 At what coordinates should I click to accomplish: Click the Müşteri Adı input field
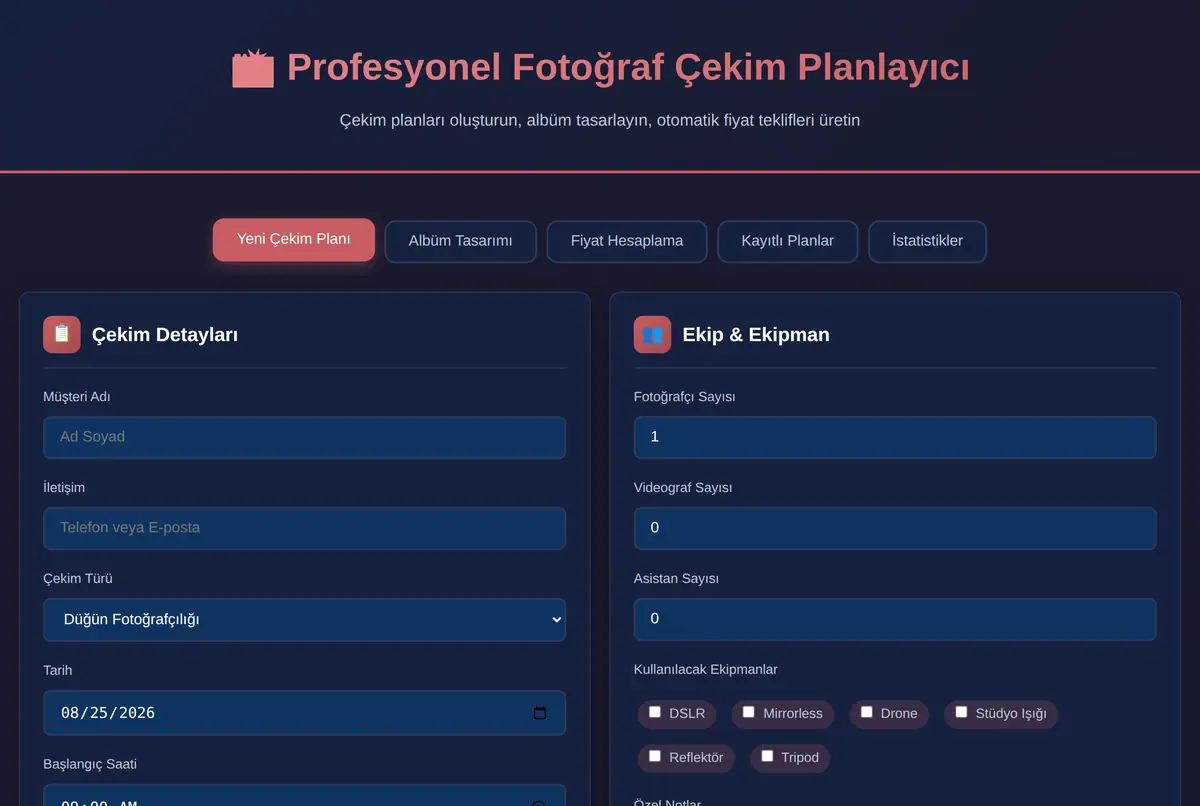[x=305, y=437]
